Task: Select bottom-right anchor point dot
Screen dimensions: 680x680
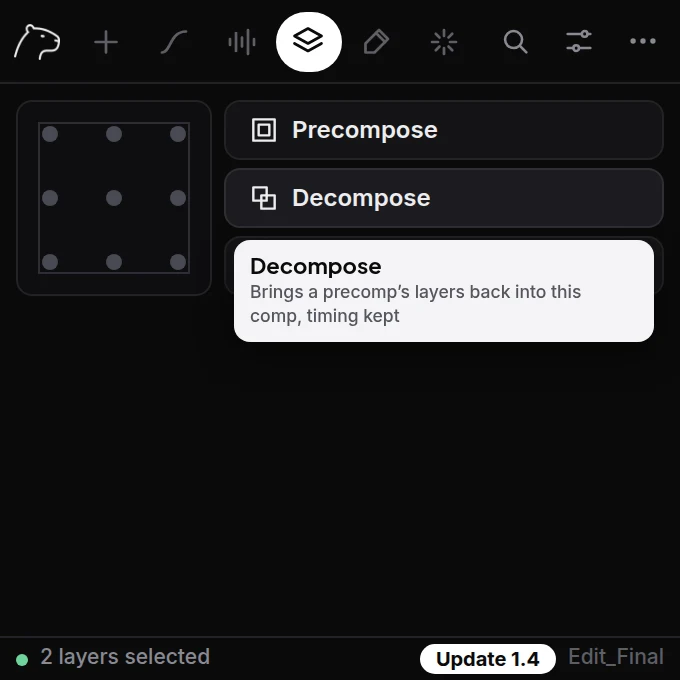Action: [x=178, y=262]
